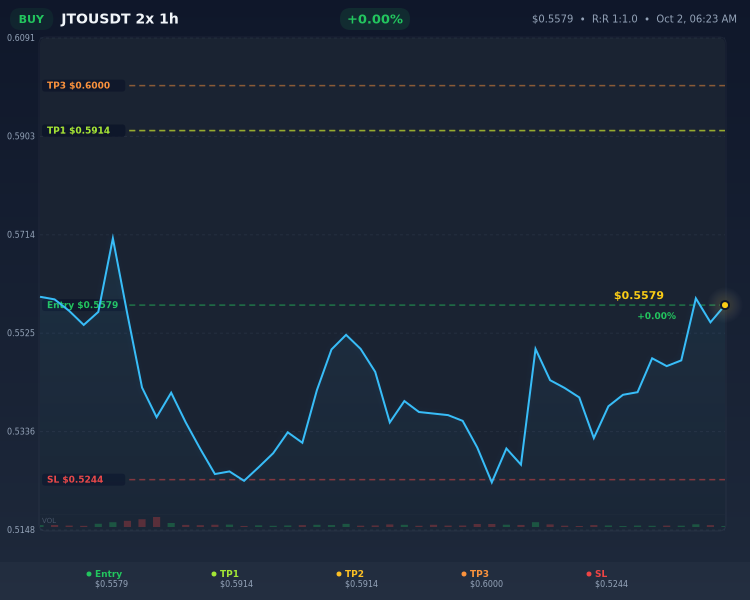Screen dimensions: 750x600
Task: Click the 0.5714 y-axis label
Action: (21, 234)
